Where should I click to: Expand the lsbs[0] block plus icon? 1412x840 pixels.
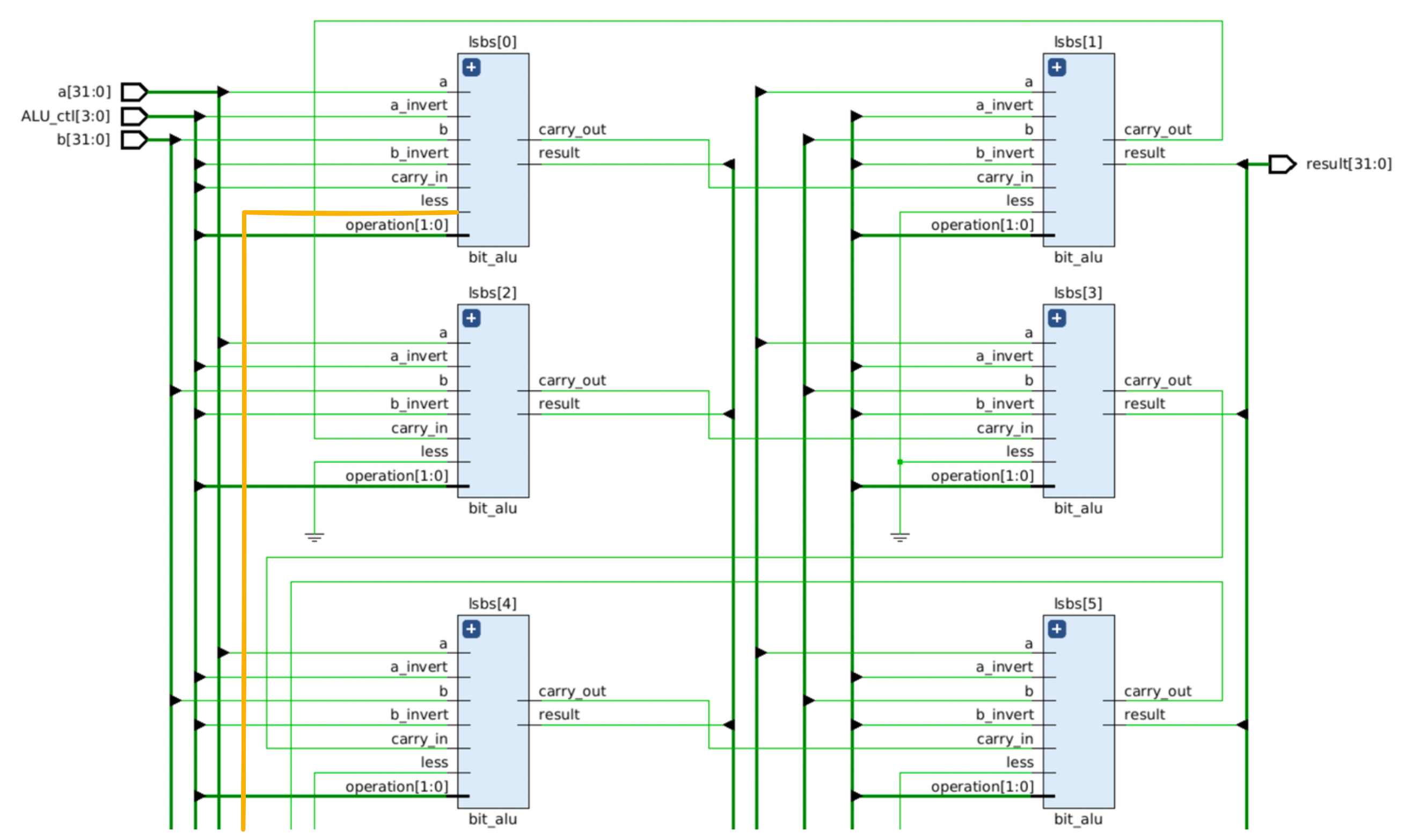coord(471,68)
